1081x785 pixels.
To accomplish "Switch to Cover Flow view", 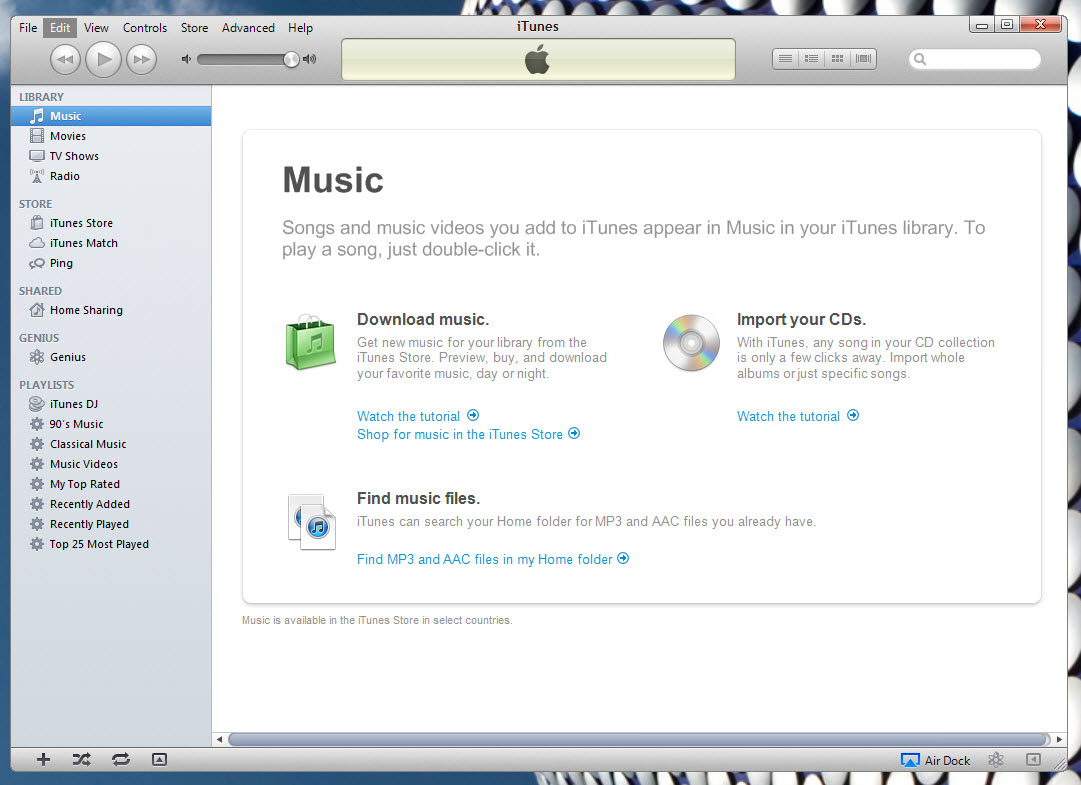I will point(863,59).
